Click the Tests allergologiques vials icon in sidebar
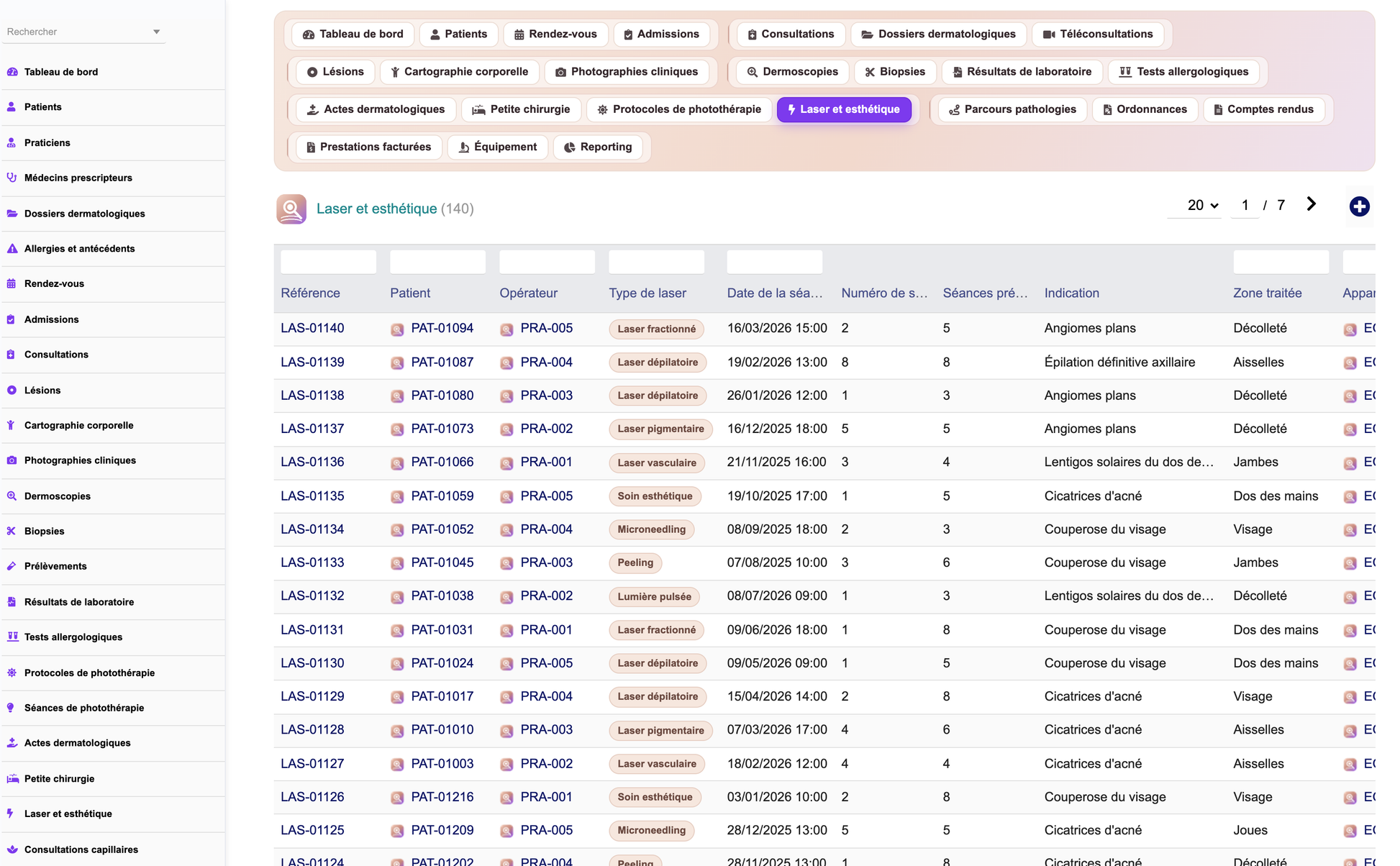Viewport: 1400px width, 866px height. click(12, 637)
